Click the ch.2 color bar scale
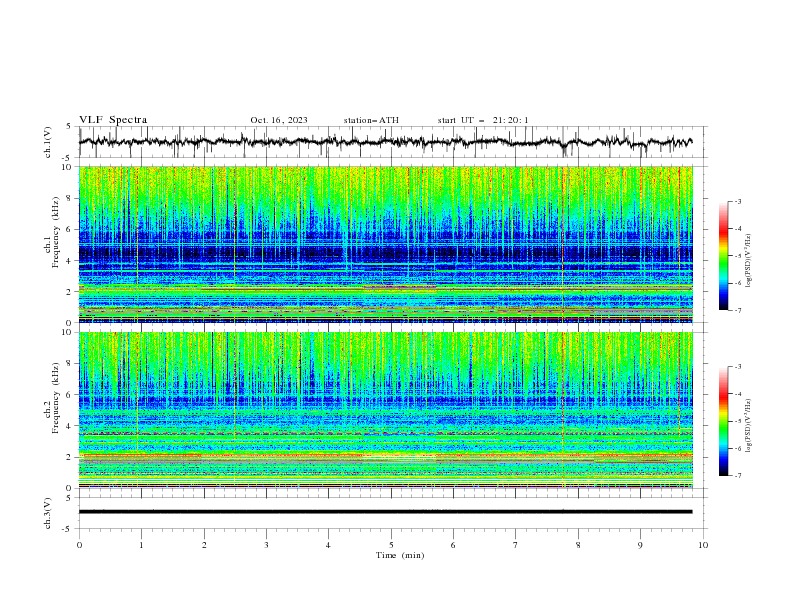The width and height of the screenshot is (792, 612). tap(724, 421)
